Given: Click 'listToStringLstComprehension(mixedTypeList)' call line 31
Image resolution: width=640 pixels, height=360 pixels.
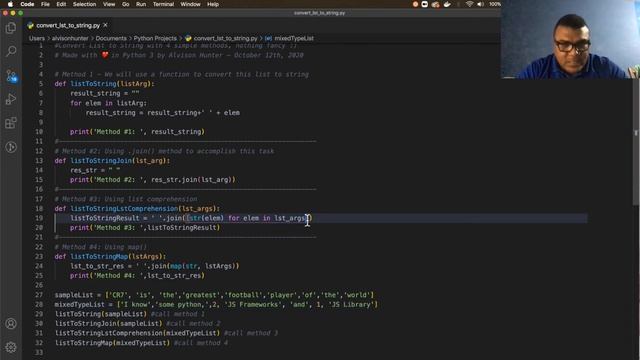Looking at the screenshot, I should click(x=137, y=333).
